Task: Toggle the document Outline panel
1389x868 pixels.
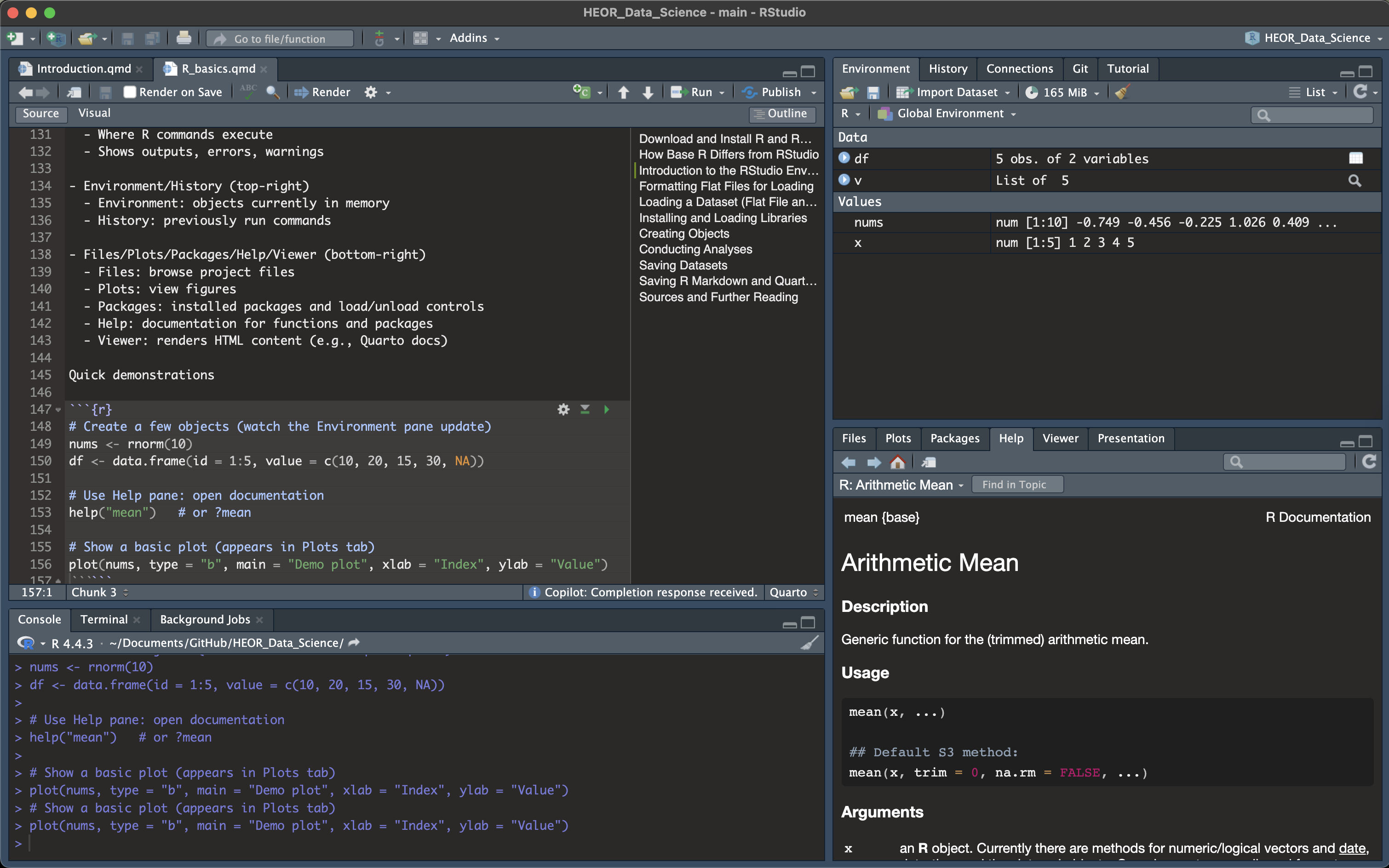Action: coord(782,114)
